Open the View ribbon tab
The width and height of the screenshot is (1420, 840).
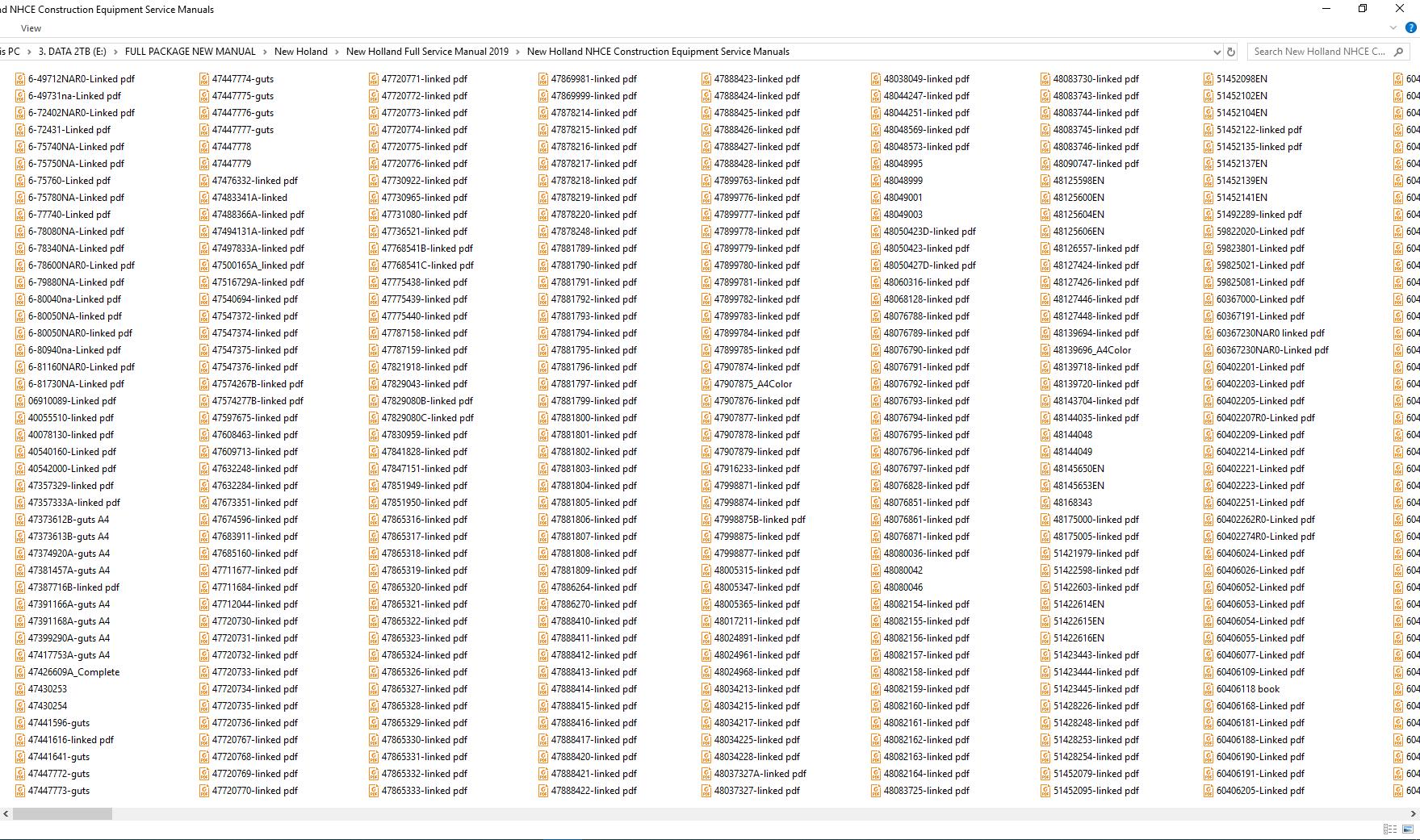tap(31, 28)
